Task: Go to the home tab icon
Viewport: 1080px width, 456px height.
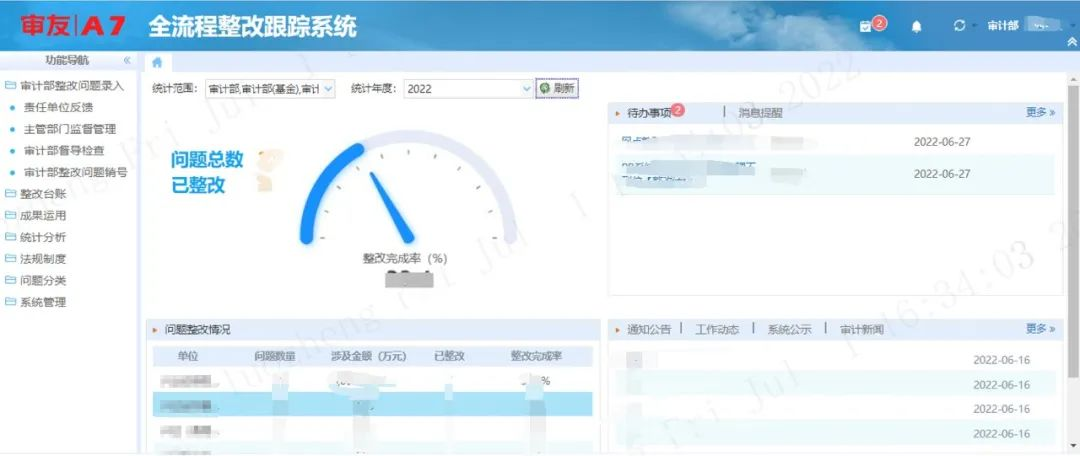Action: [x=157, y=62]
